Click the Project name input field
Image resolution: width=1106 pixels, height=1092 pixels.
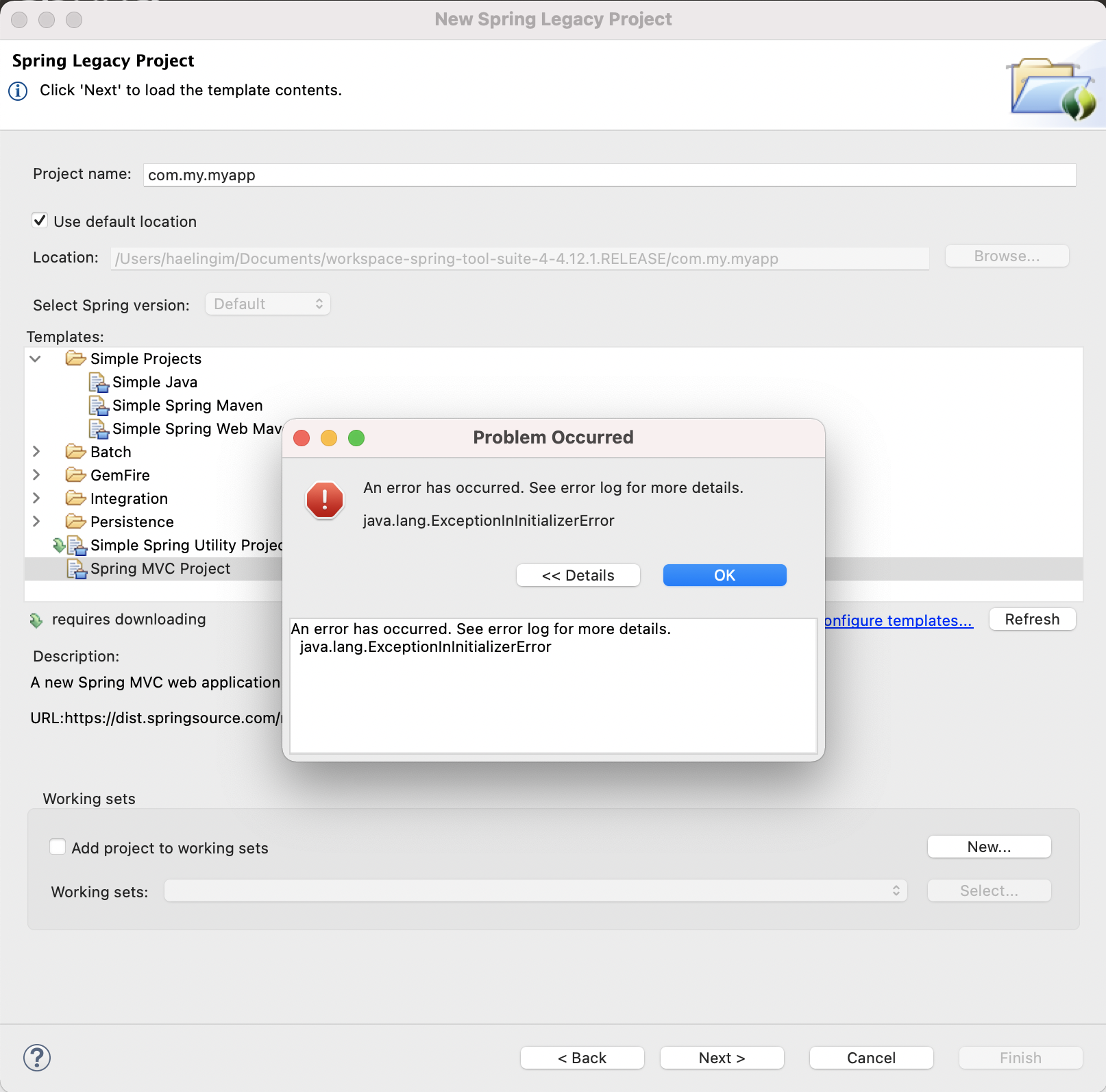point(610,175)
